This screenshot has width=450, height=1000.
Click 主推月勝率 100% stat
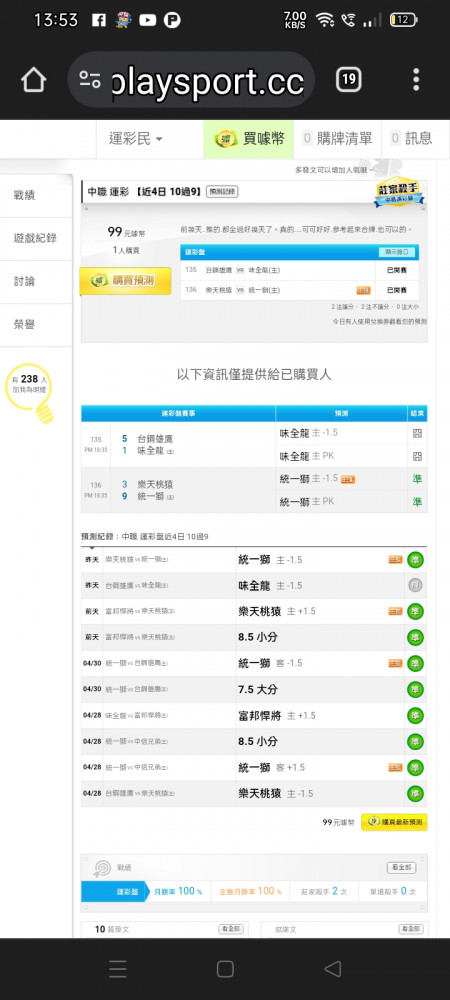[x=250, y=892]
